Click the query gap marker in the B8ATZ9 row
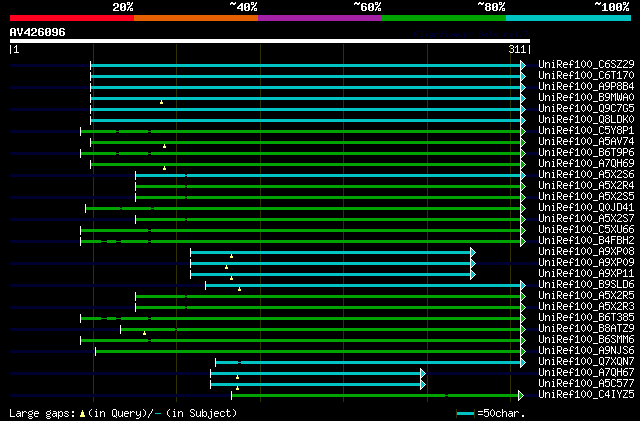Screen dimensions: 640x421 point(144,333)
